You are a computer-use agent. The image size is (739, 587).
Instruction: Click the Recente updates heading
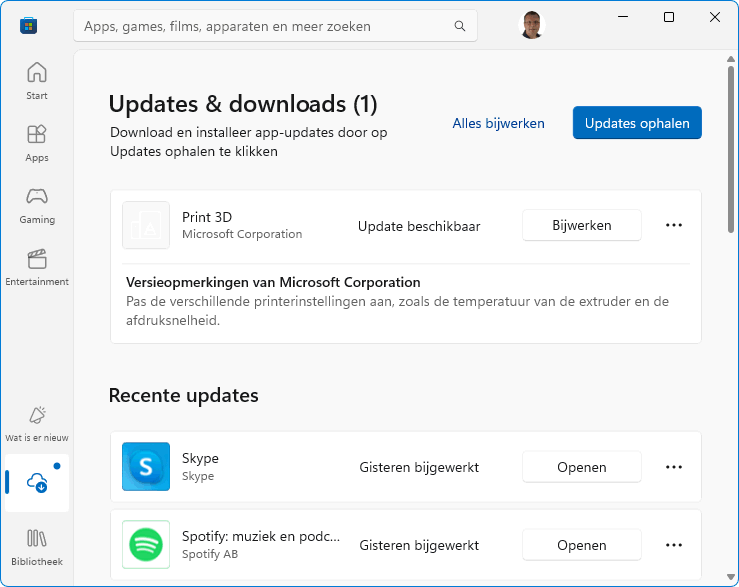tap(183, 395)
